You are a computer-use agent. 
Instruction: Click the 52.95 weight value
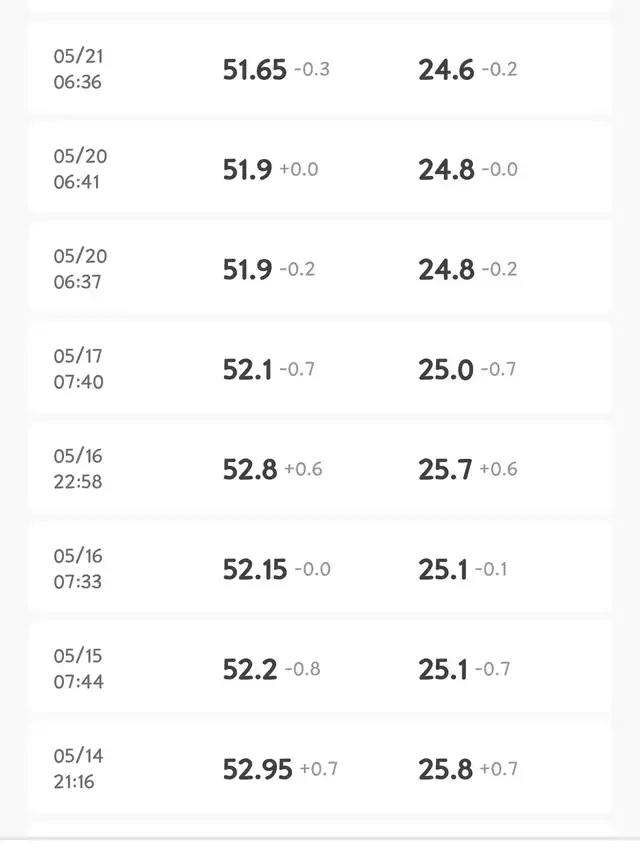pos(257,769)
